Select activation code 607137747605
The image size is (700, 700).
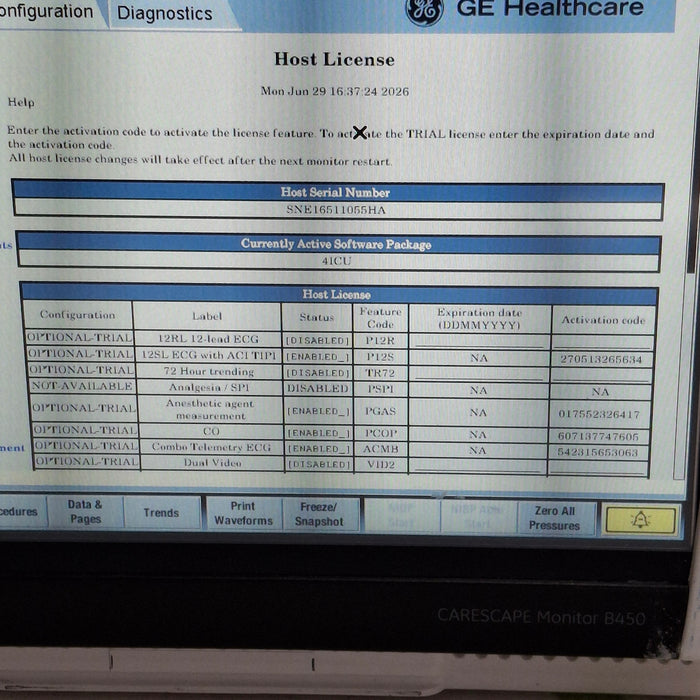point(598,437)
